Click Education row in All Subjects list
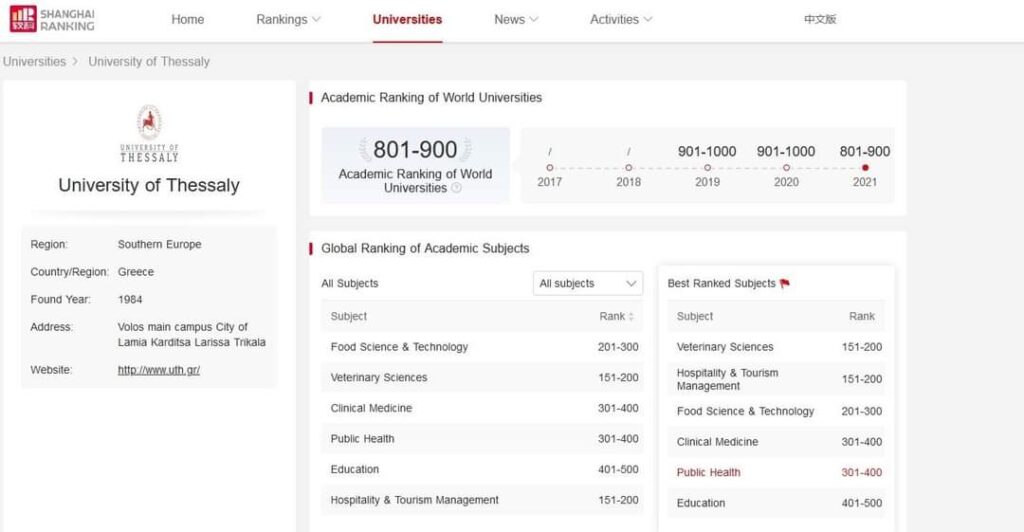 coord(482,470)
